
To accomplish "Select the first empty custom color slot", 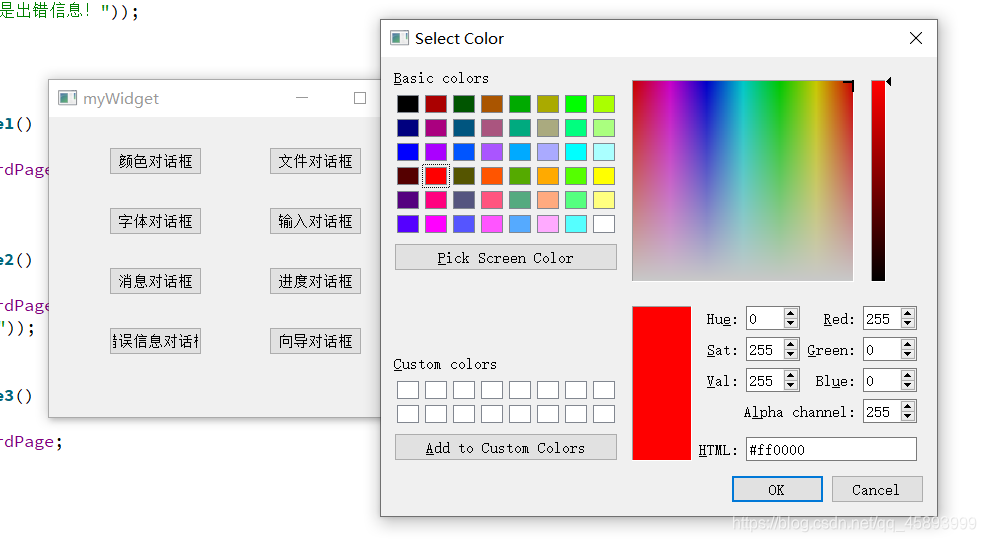I will click(x=407, y=390).
